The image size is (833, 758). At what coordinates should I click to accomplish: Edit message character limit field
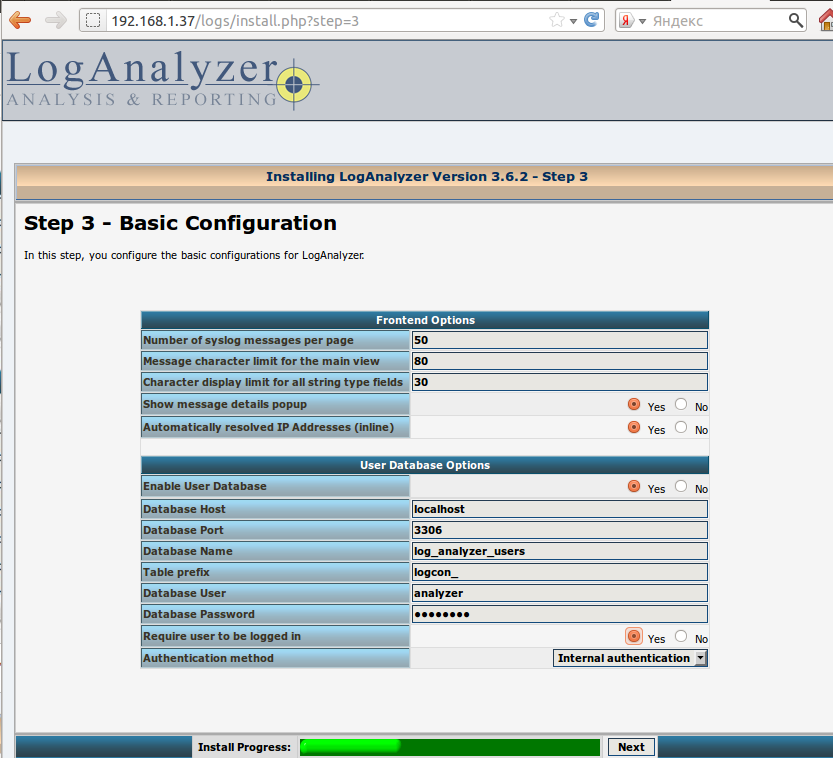pos(559,361)
